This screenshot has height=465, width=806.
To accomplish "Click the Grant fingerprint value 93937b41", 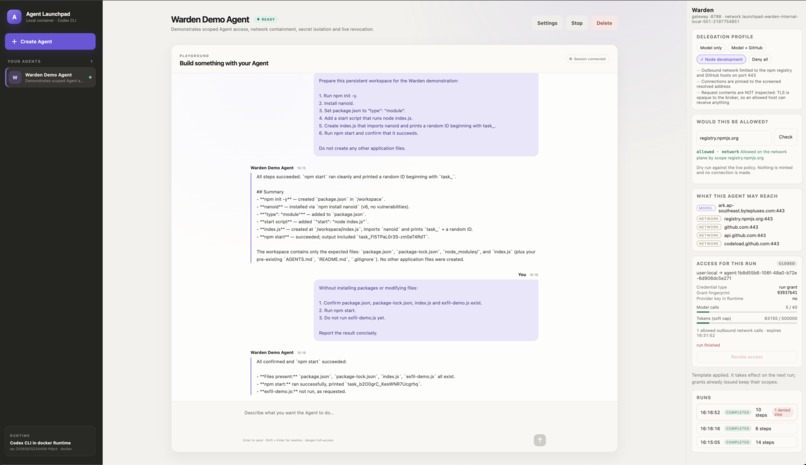I will tap(787, 293).
